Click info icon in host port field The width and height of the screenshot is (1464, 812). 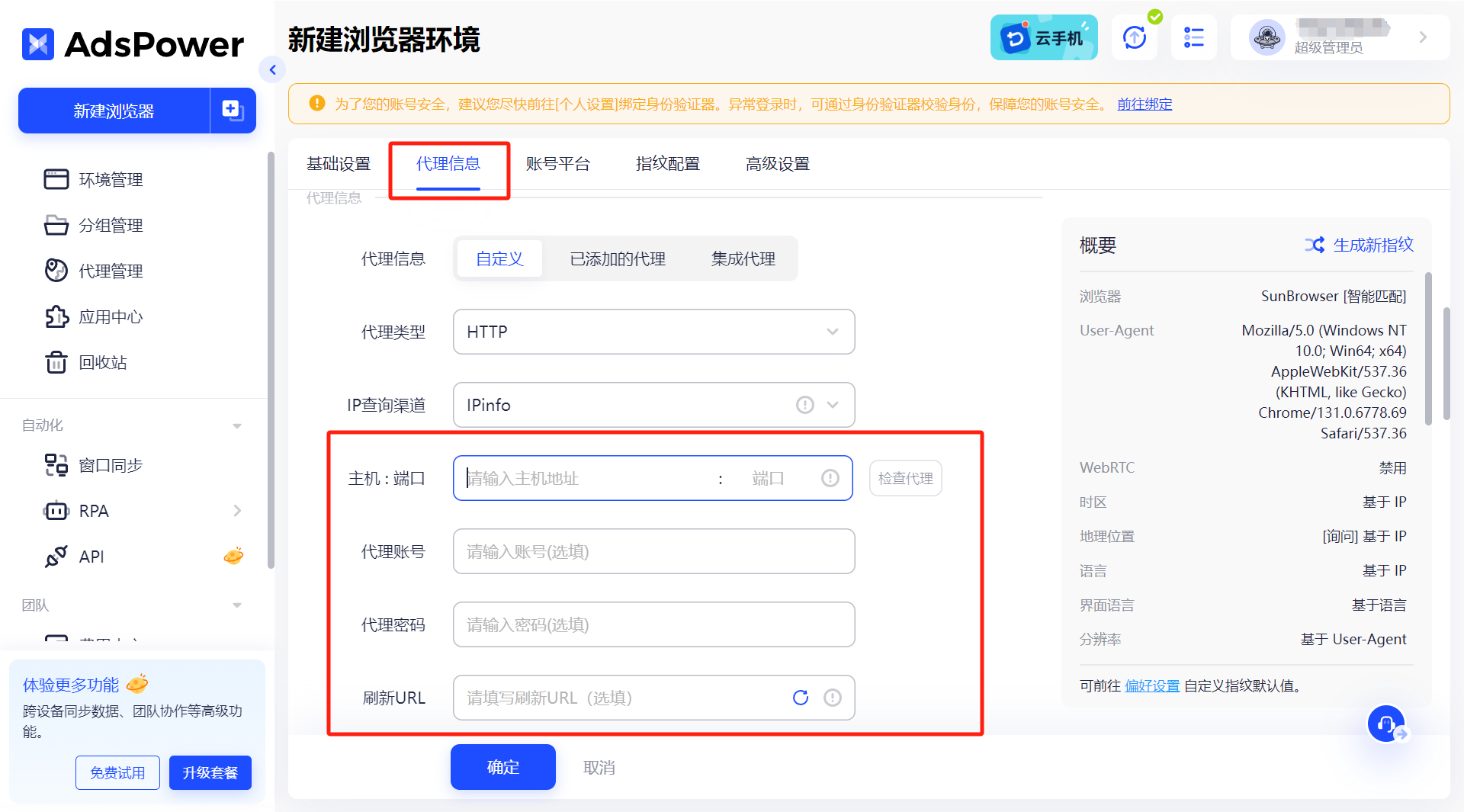pos(830,478)
